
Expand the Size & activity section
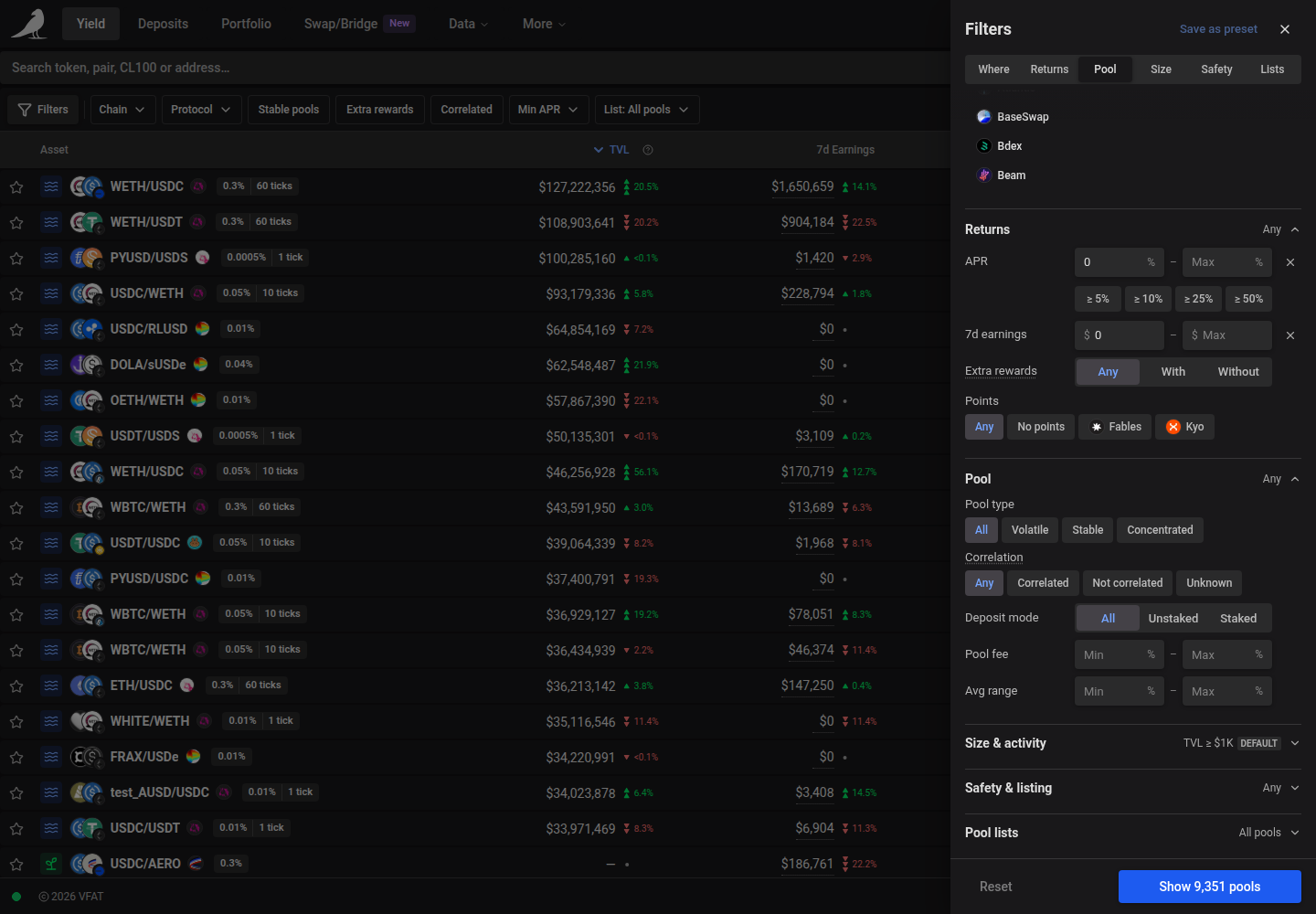coord(1133,743)
